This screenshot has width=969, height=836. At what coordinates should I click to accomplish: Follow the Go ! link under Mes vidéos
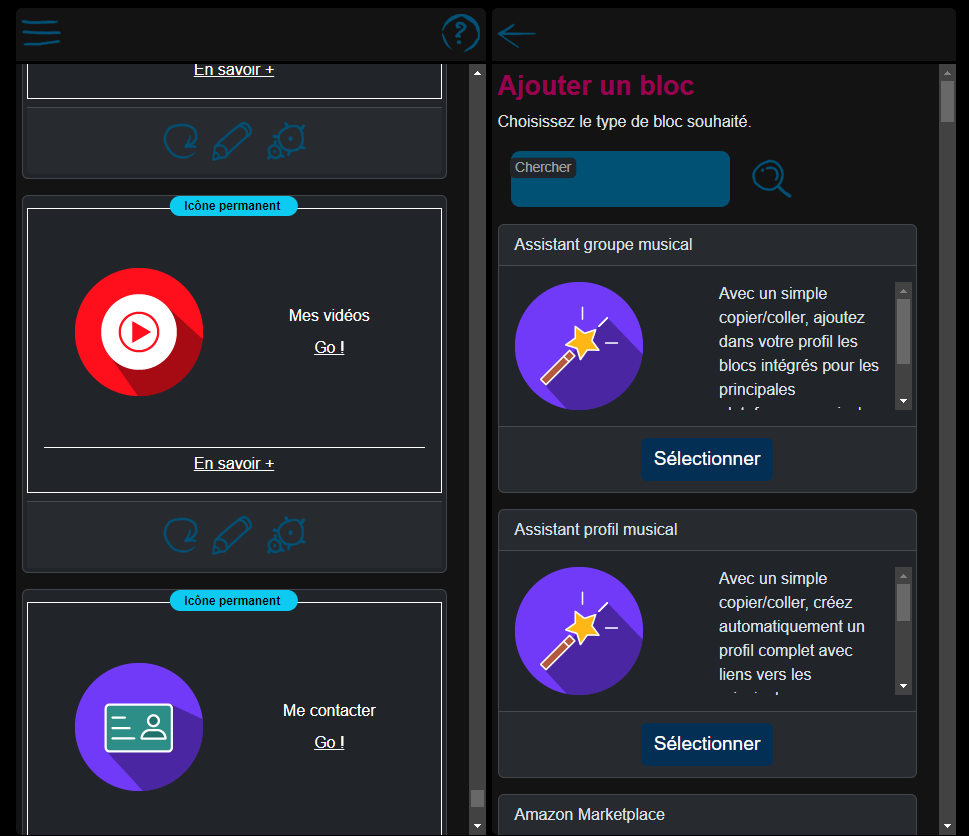click(329, 348)
